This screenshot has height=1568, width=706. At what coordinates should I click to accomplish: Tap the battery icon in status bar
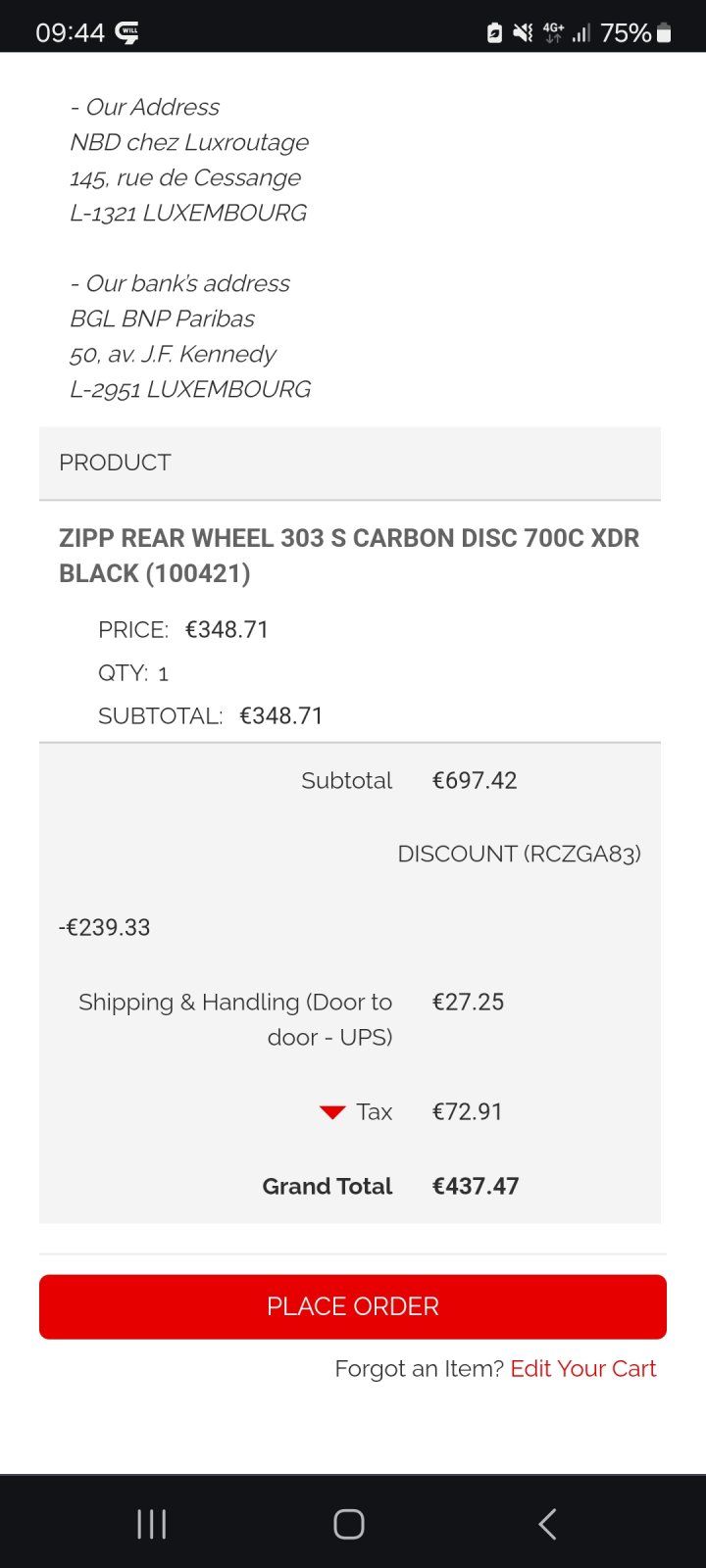(x=664, y=33)
